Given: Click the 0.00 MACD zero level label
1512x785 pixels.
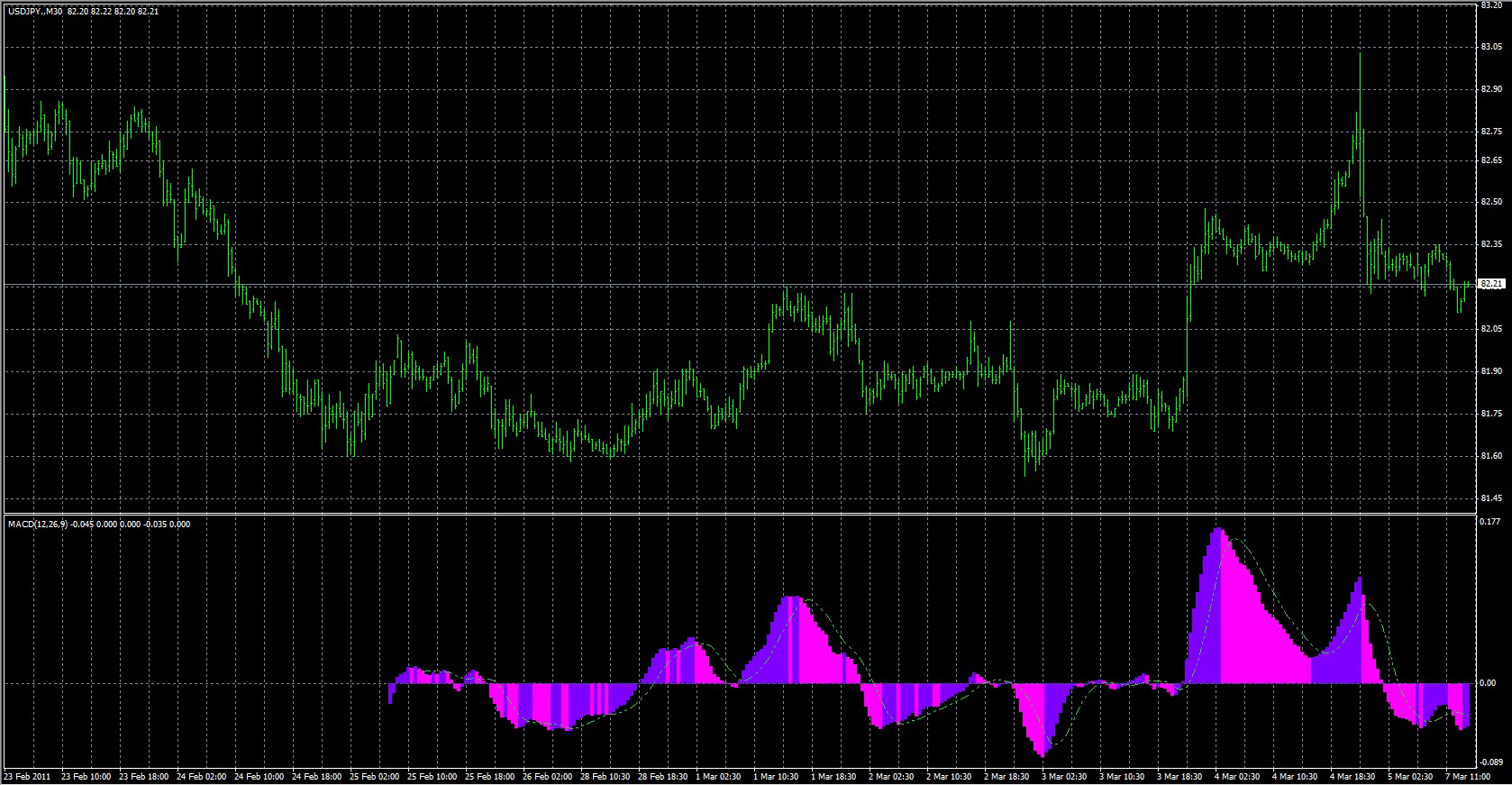Looking at the screenshot, I should coord(1488,683).
